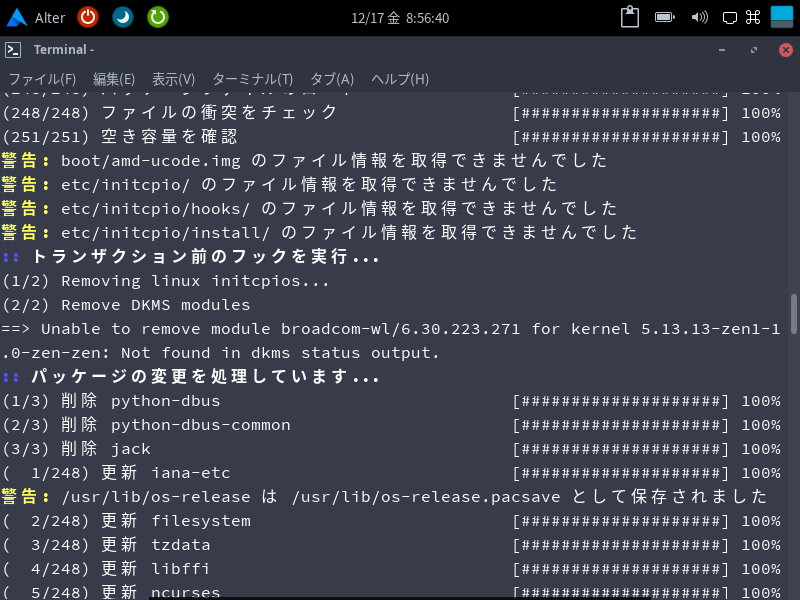Click the red power/shutdown icon

coord(88,17)
